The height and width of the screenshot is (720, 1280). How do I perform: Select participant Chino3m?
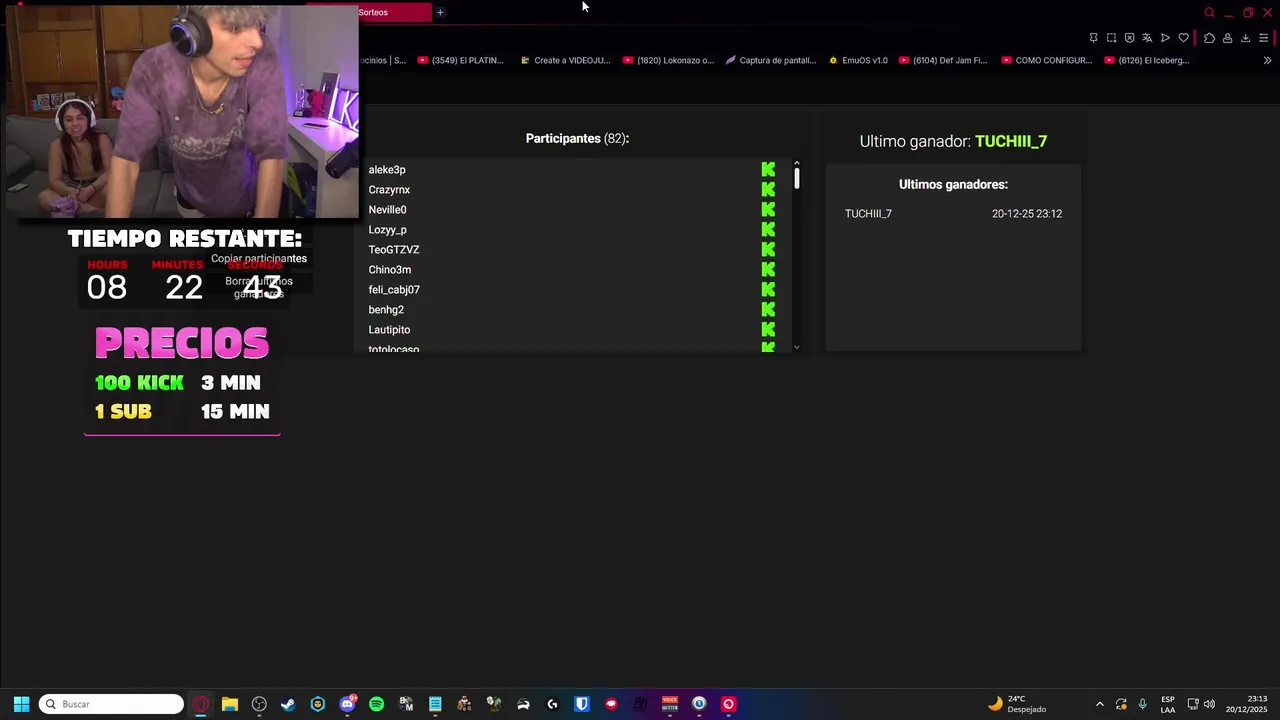[x=390, y=270]
